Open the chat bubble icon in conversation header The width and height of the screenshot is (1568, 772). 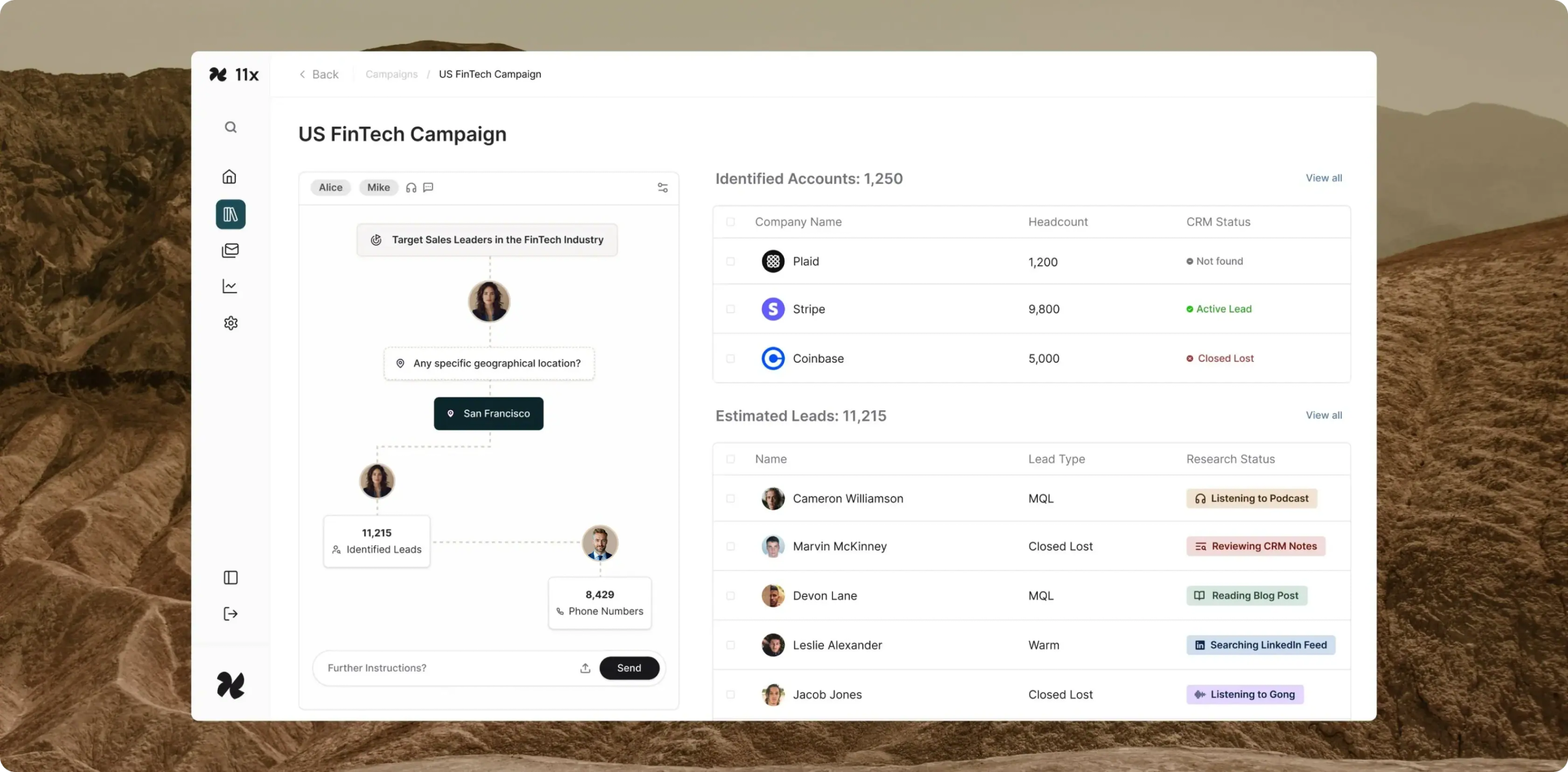428,188
